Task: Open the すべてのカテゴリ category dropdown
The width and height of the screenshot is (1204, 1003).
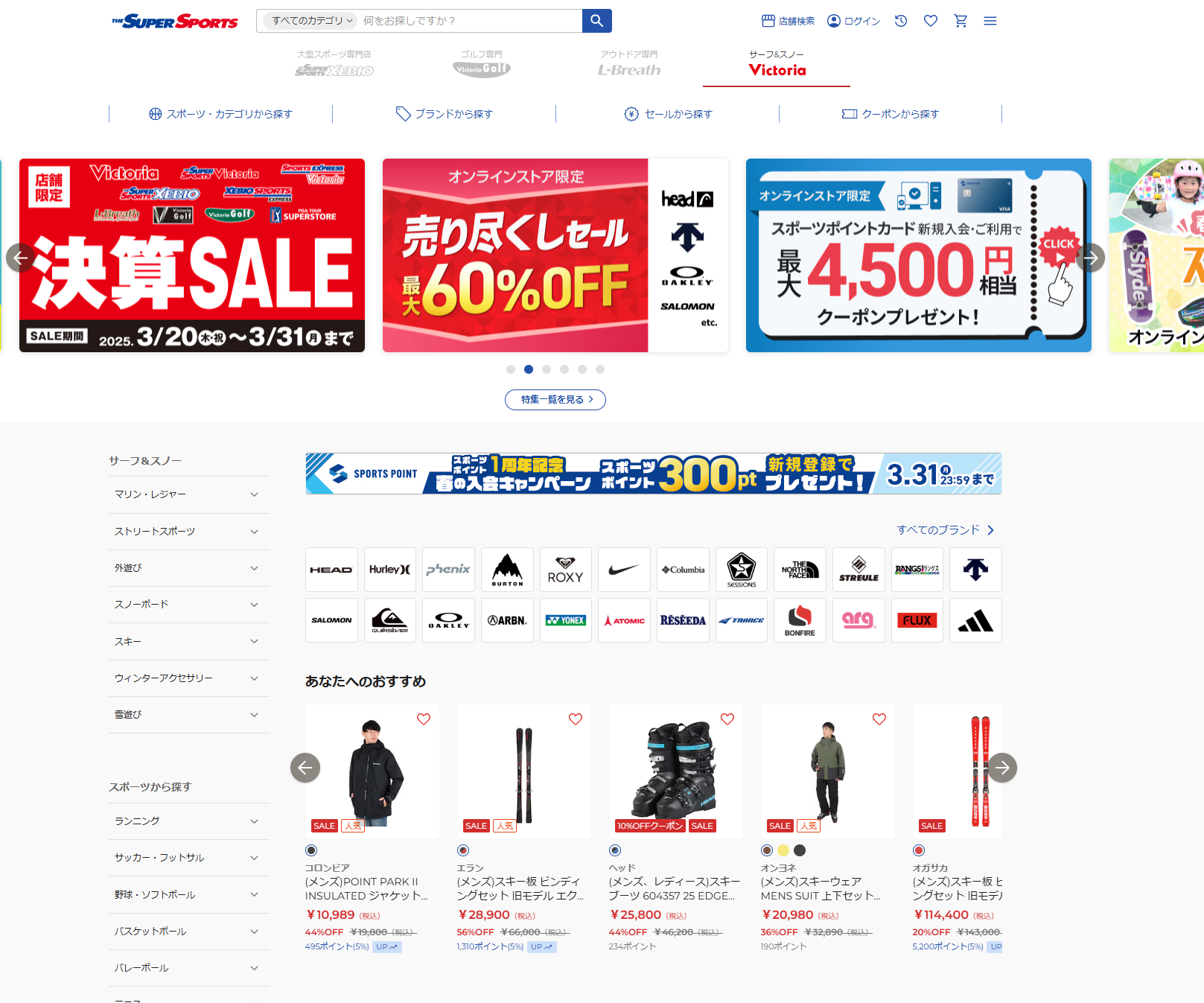Action: click(310, 21)
